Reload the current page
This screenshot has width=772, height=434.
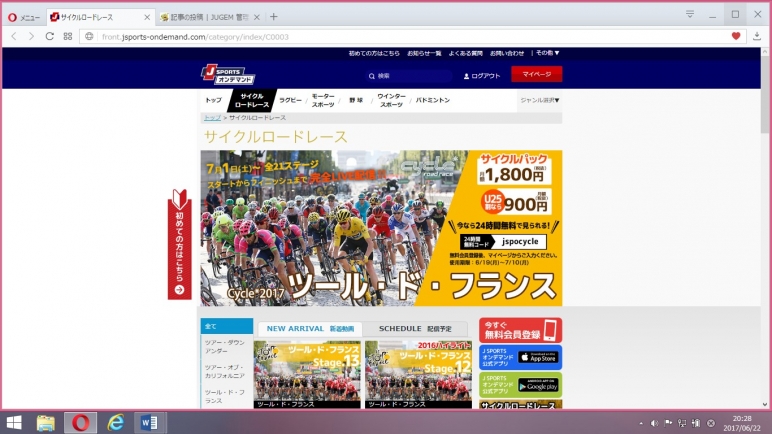click(x=50, y=36)
